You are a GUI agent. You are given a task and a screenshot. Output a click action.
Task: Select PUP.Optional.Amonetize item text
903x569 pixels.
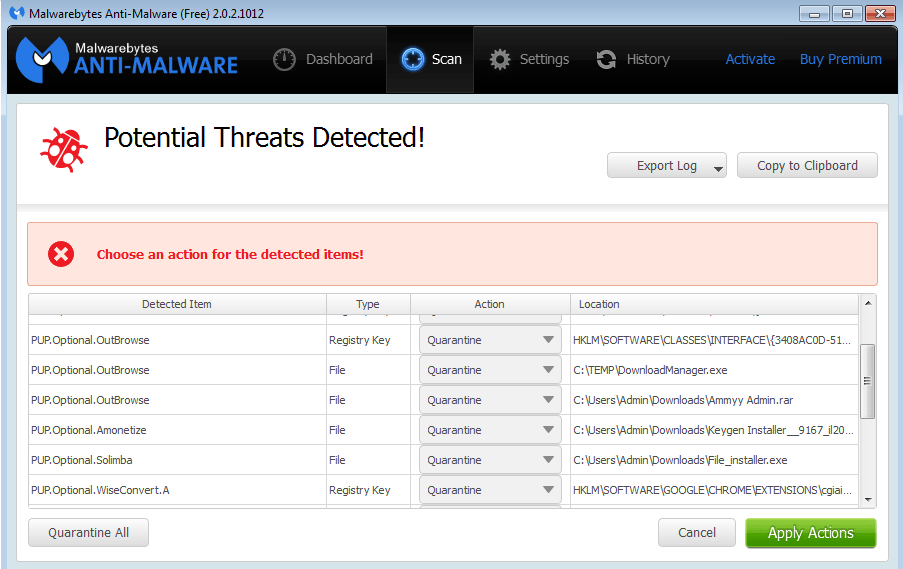click(89, 430)
